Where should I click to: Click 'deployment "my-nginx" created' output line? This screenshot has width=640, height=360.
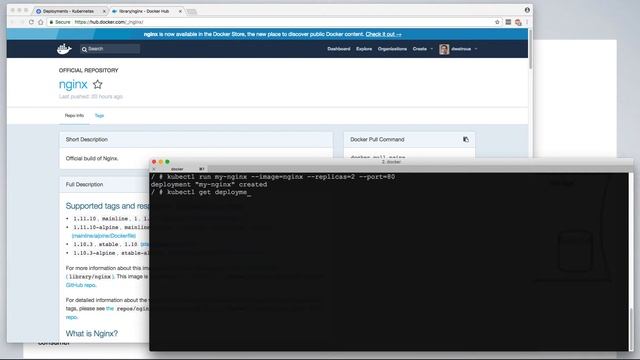pos(209,184)
